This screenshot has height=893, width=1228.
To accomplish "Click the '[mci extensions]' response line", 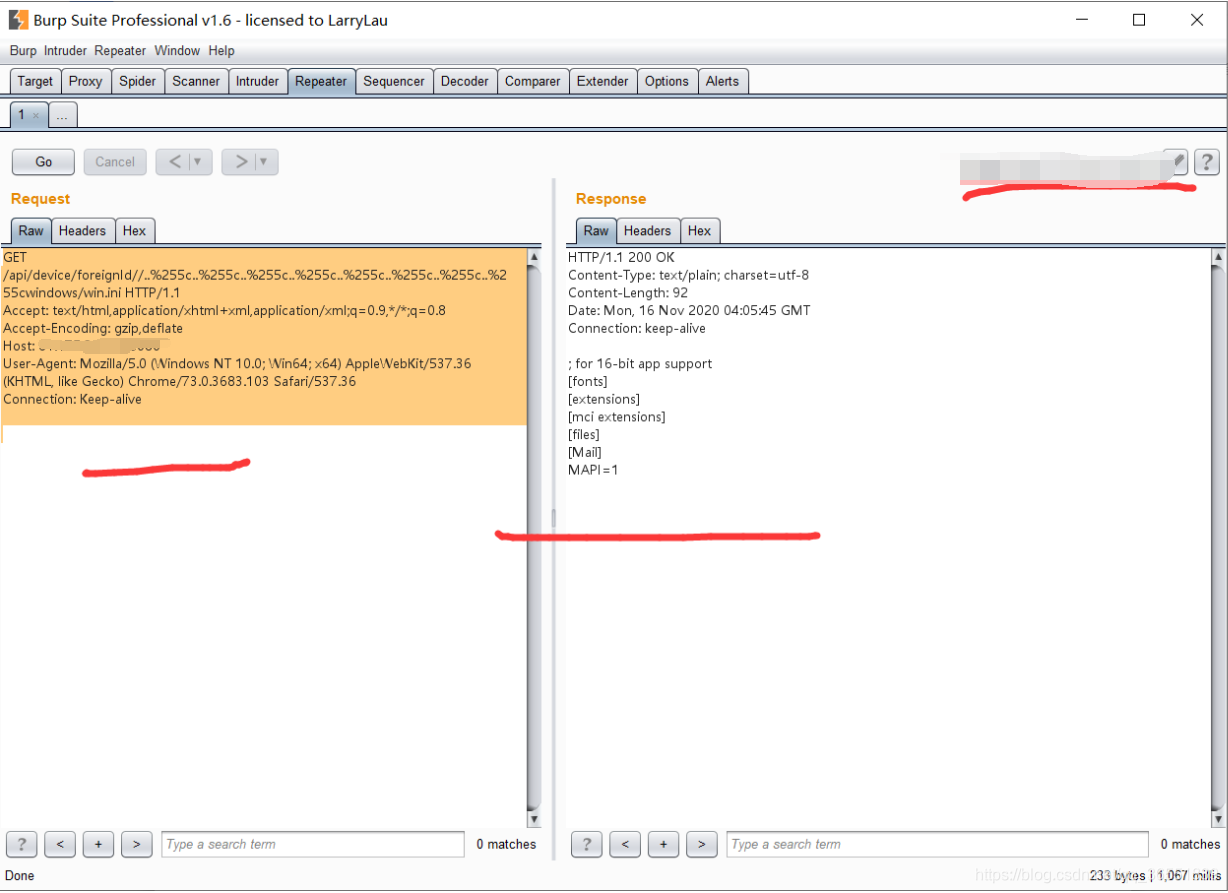I will coord(617,417).
